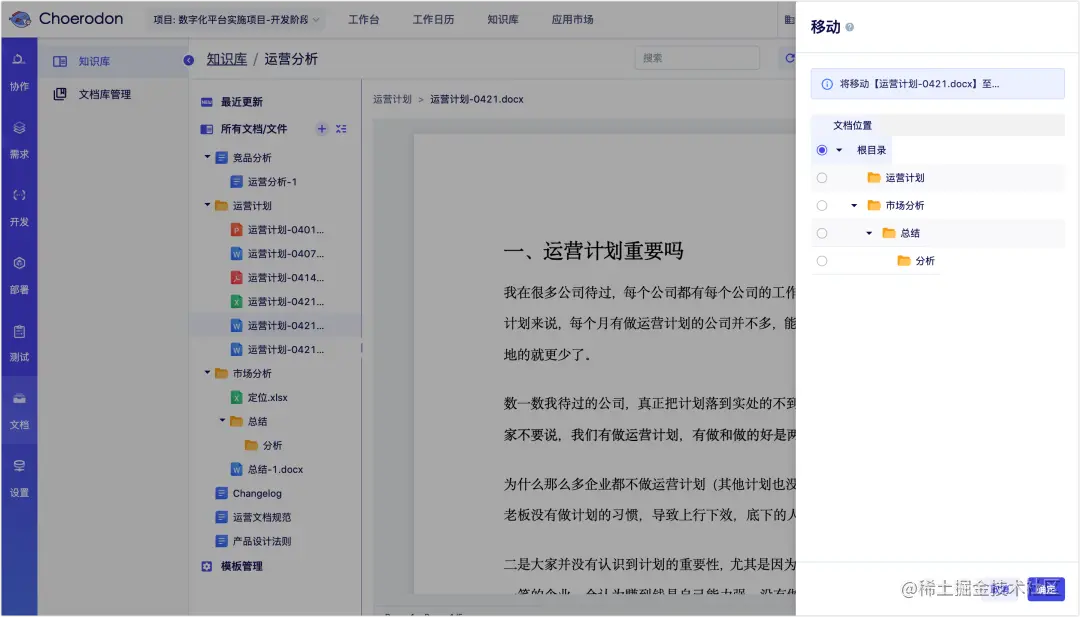Click the PowerPoint icon of 运营计划-0401

point(236,230)
